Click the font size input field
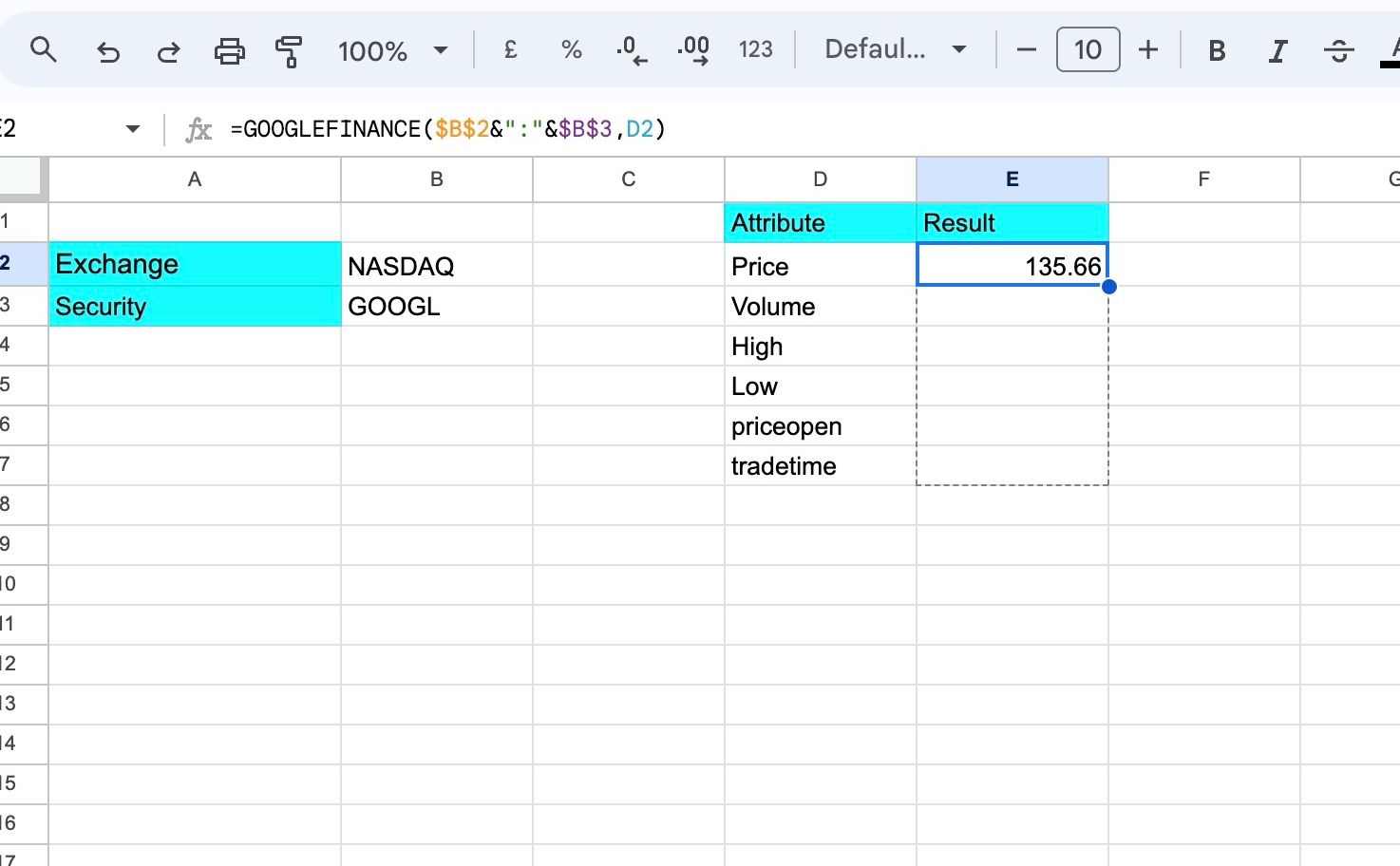This screenshot has height=866, width=1400. coord(1088,49)
